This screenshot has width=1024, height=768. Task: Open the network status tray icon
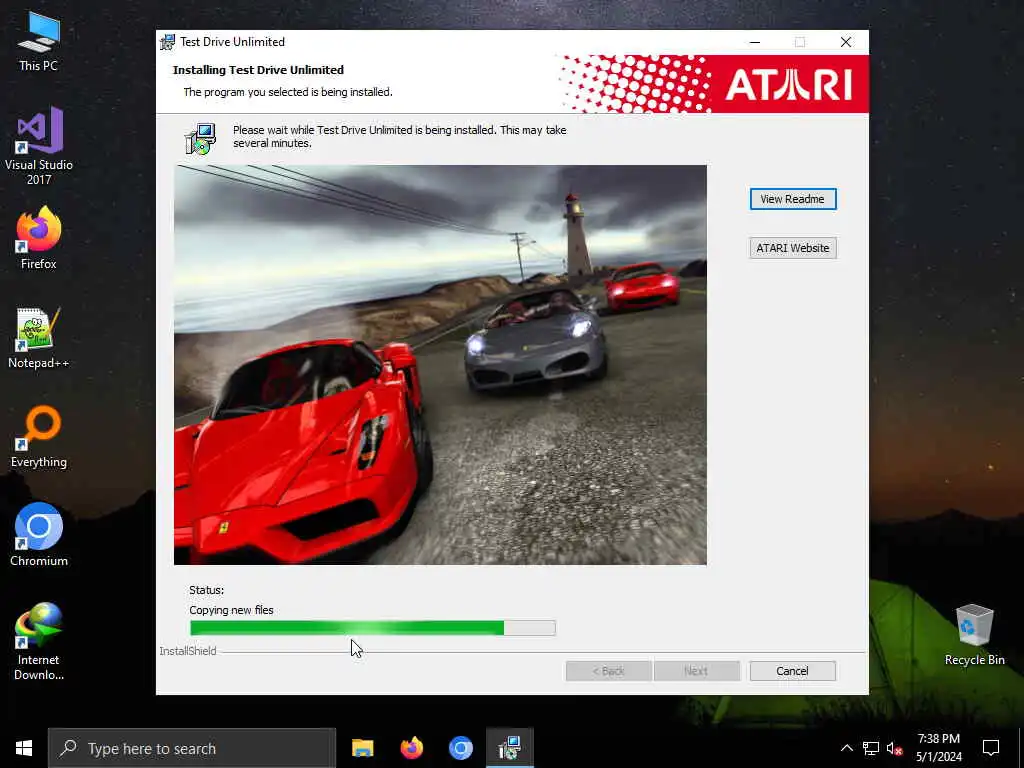tap(871, 748)
